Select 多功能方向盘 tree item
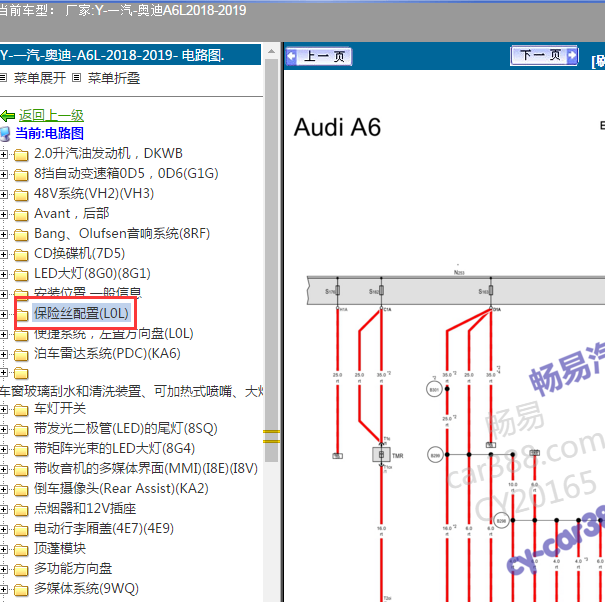 click(x=73, y=569)
